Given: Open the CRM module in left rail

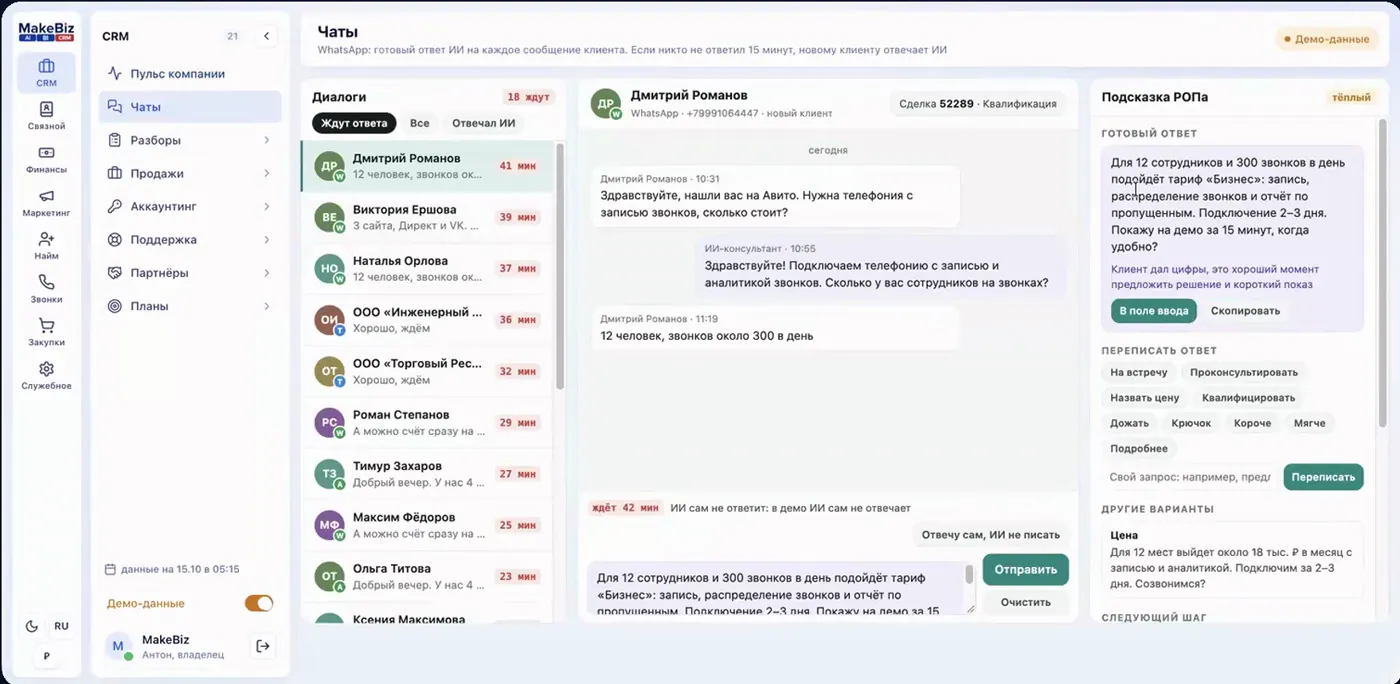Looking at the screenshot, I should click(x=46, y=73).
